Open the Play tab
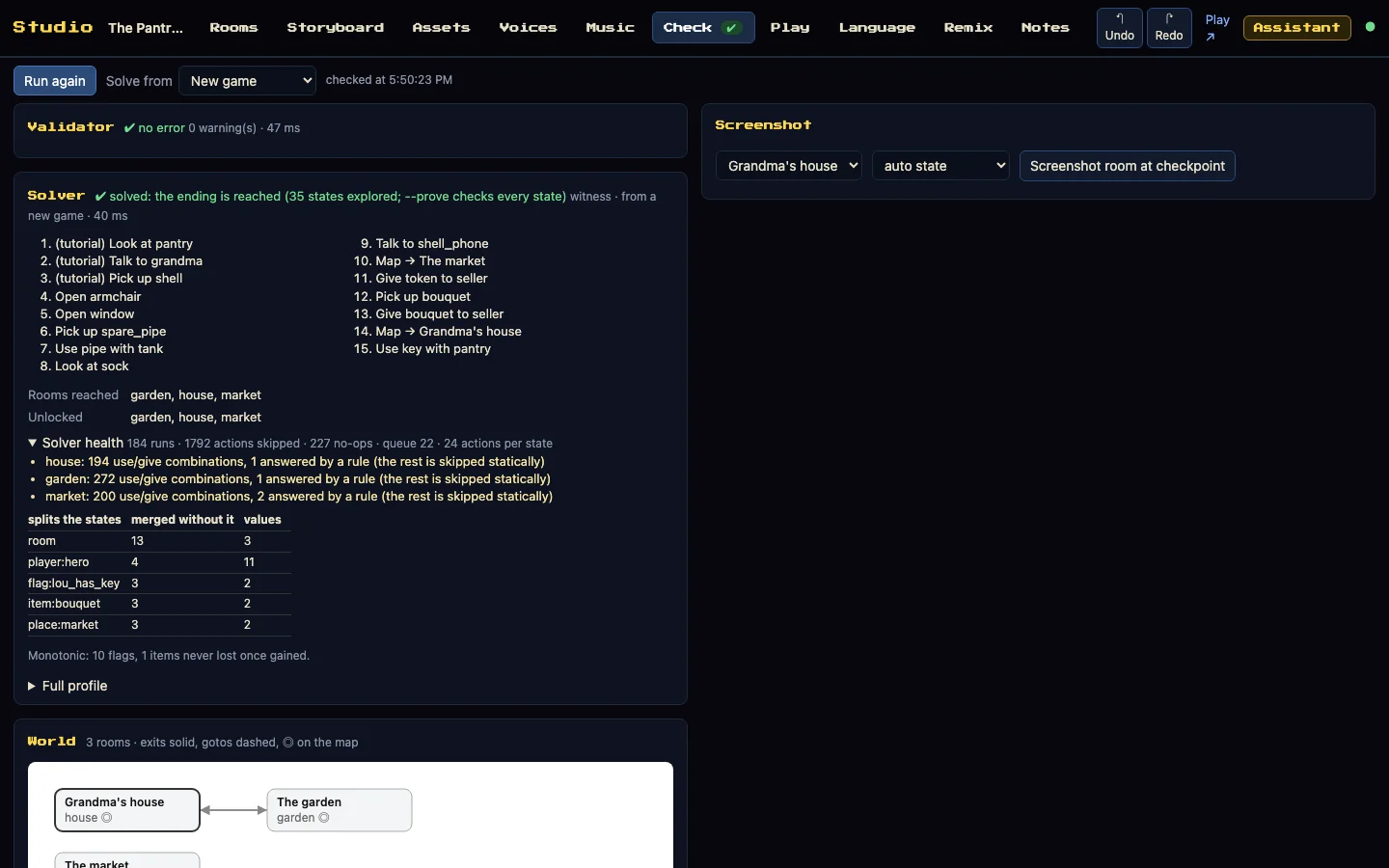The image size is (1389, 868). (790, 28)
